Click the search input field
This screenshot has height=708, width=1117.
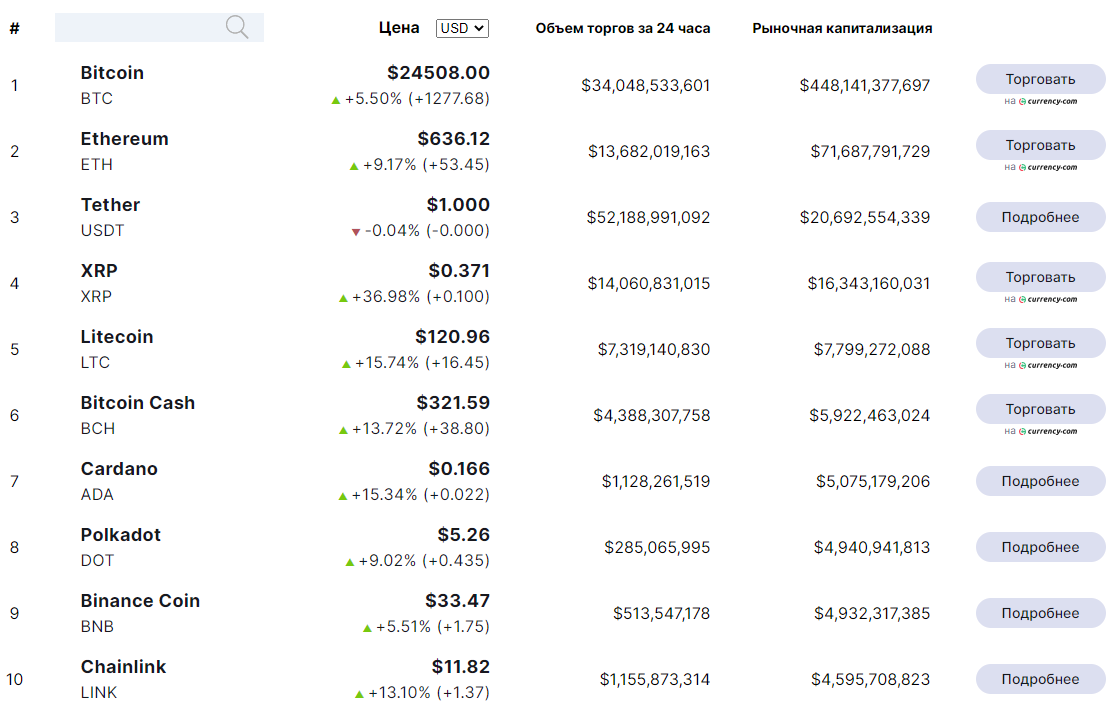pos(140,27)
